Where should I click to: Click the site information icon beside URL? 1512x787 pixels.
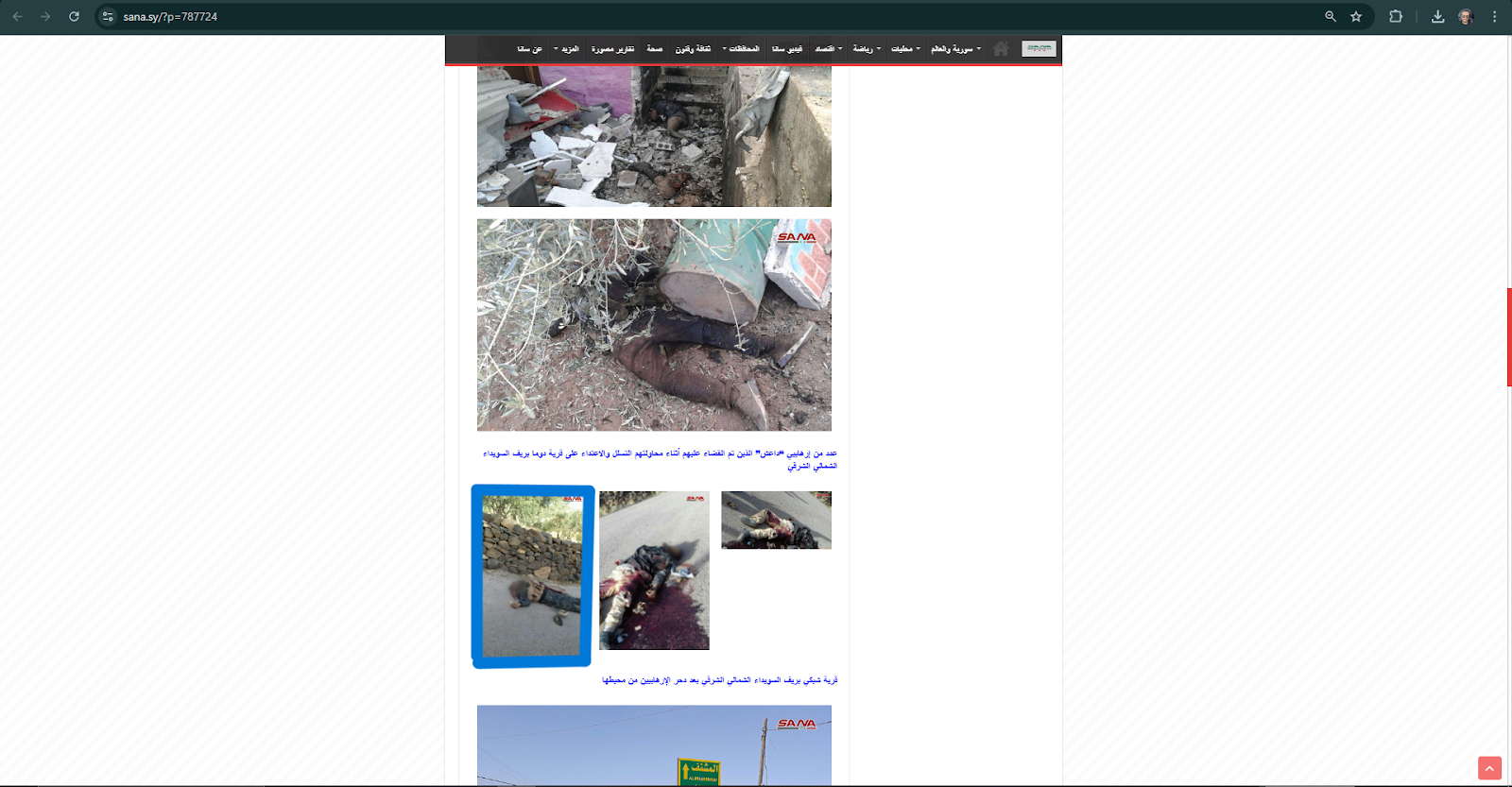(x=108, y=16)
